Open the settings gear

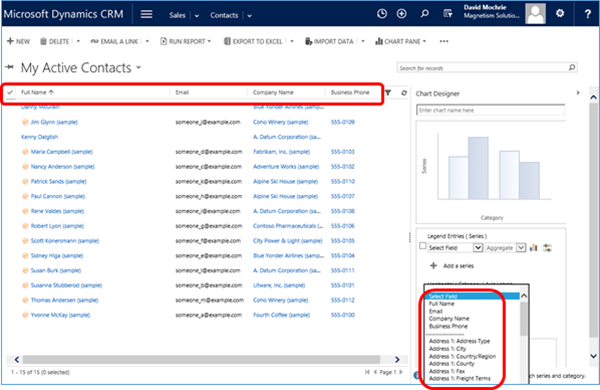560,14
